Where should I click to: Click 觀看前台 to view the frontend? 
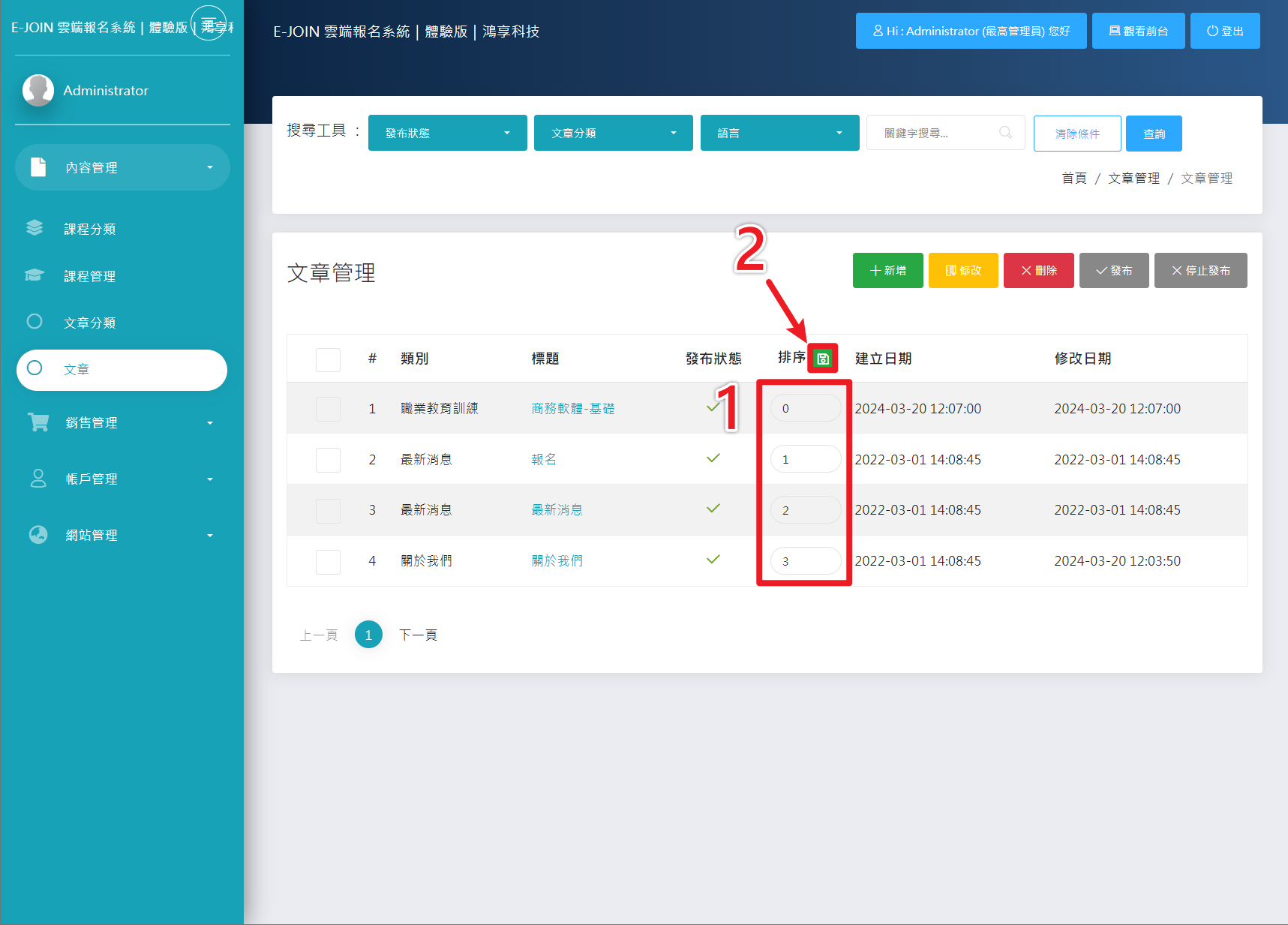pyautogui.click(x=1138, y=31)
